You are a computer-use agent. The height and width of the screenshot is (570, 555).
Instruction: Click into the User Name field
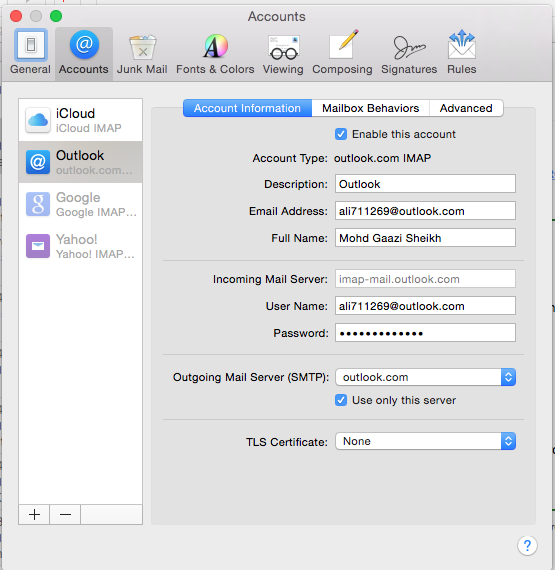coord(425,306)
